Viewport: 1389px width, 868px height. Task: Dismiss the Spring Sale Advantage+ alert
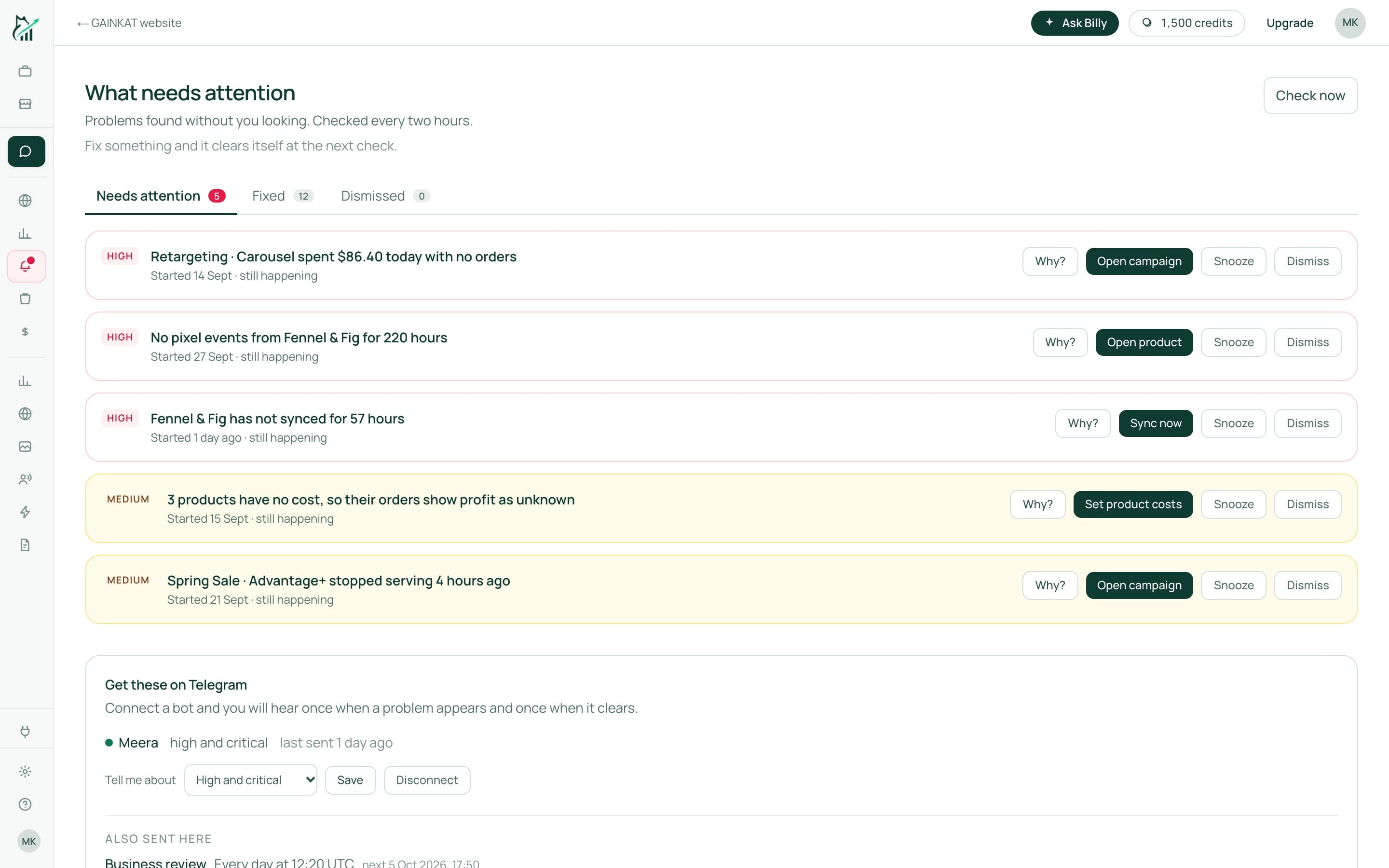click(1307, 585)
